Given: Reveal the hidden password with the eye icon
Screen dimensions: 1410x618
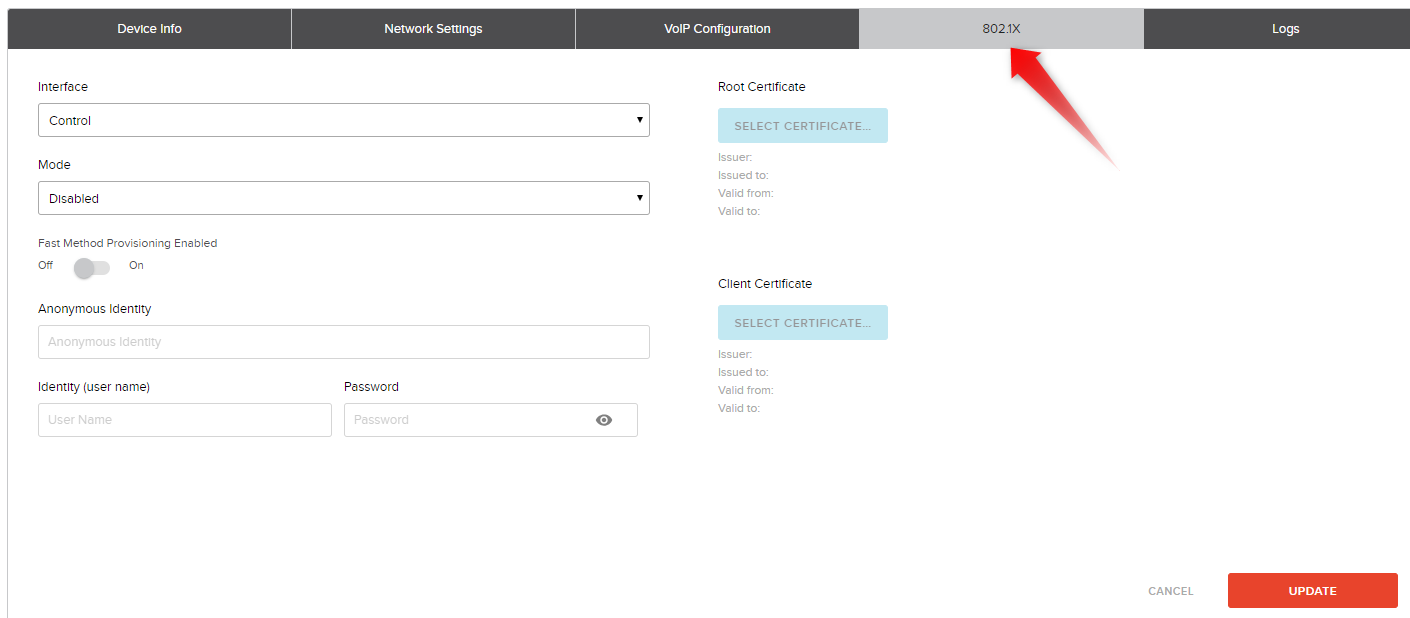Looking at the screenshot, I should 604,419.
